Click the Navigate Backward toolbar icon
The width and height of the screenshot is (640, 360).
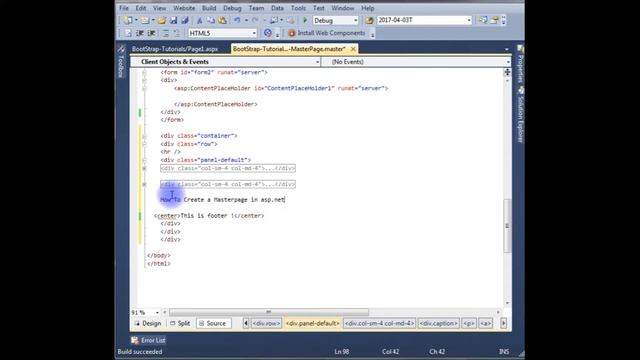click(274, 20)
